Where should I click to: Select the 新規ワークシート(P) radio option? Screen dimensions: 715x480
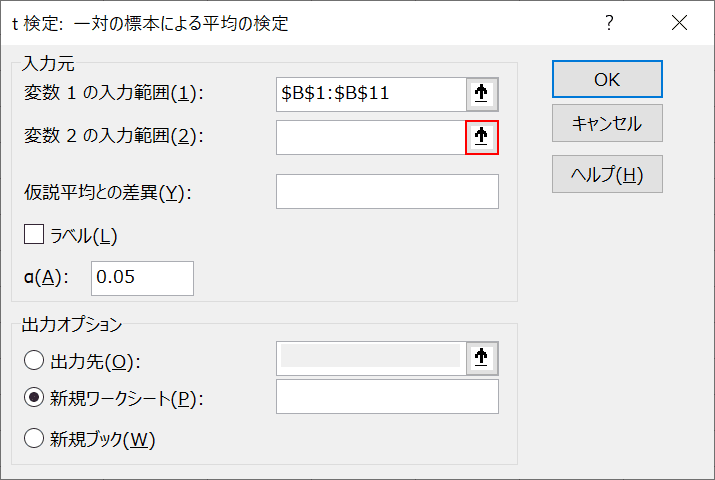click(x=34, y=397)
